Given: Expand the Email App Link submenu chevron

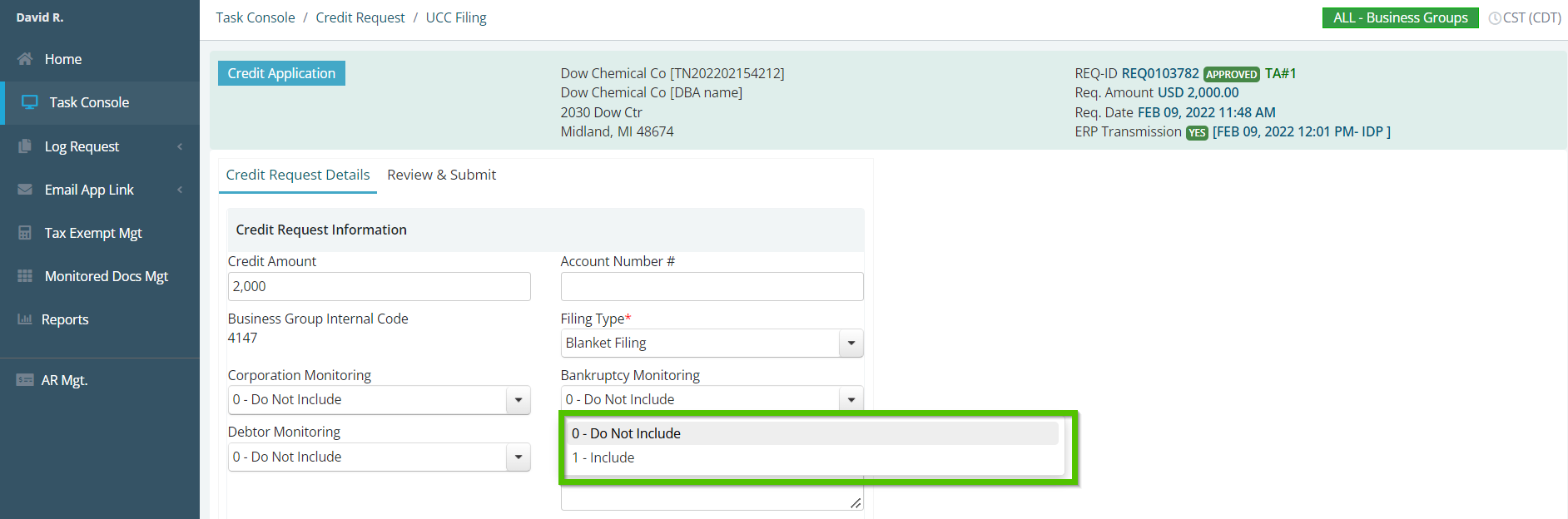Looking at the screenshot, I should [180, 190].
